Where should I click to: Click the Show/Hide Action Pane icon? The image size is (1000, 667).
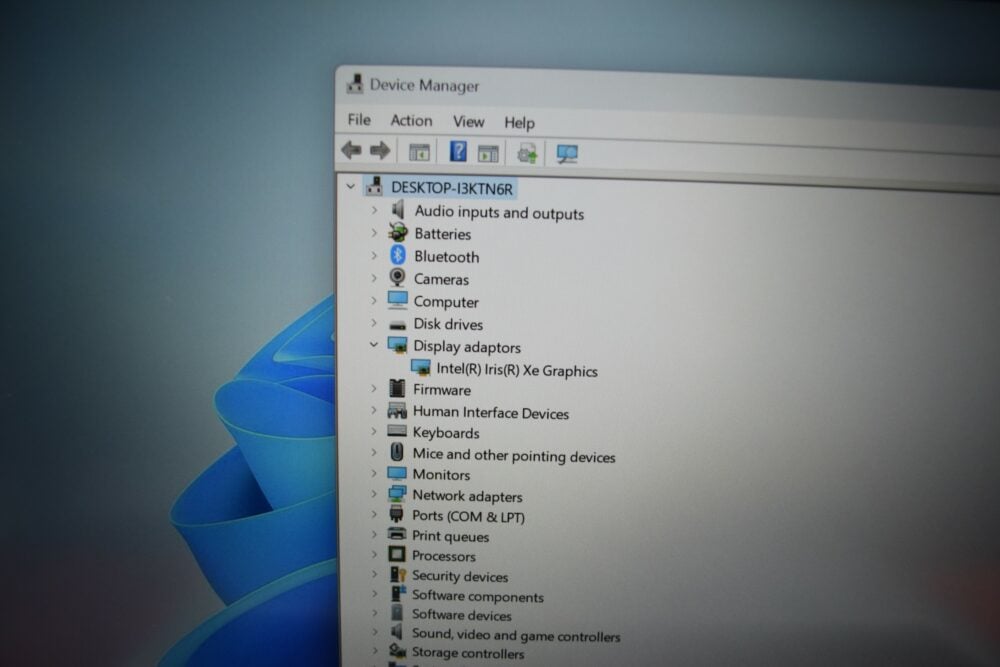tap(488, 154)
